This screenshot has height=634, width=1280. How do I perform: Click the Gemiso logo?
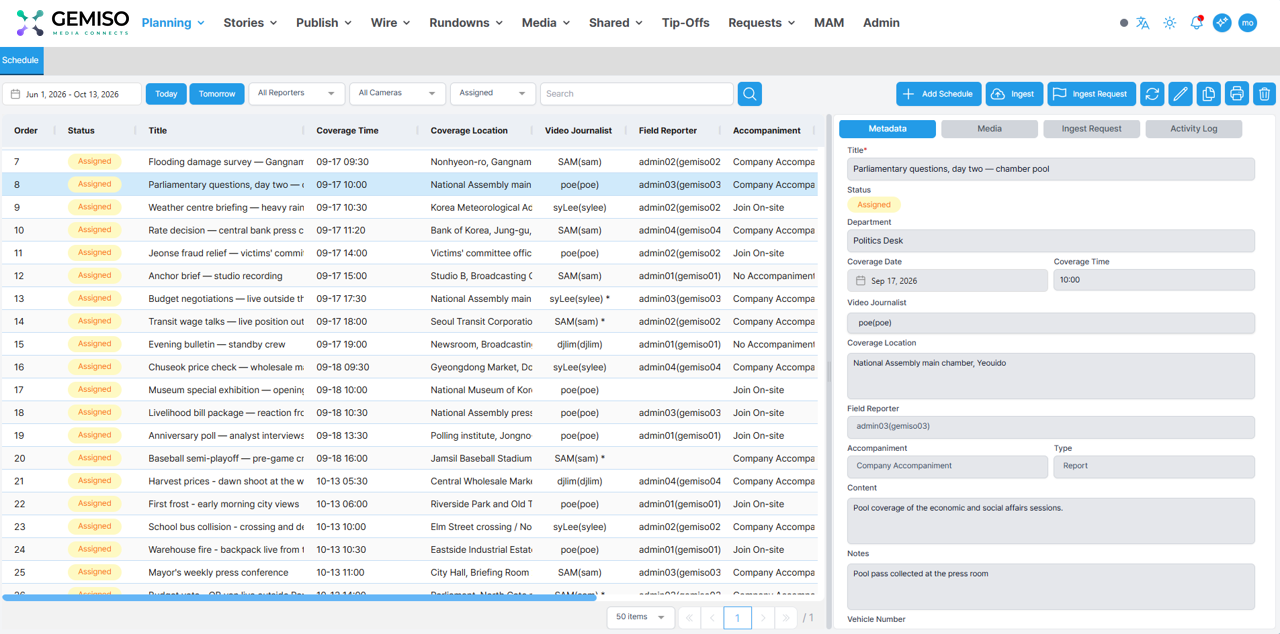click(71, 23)
